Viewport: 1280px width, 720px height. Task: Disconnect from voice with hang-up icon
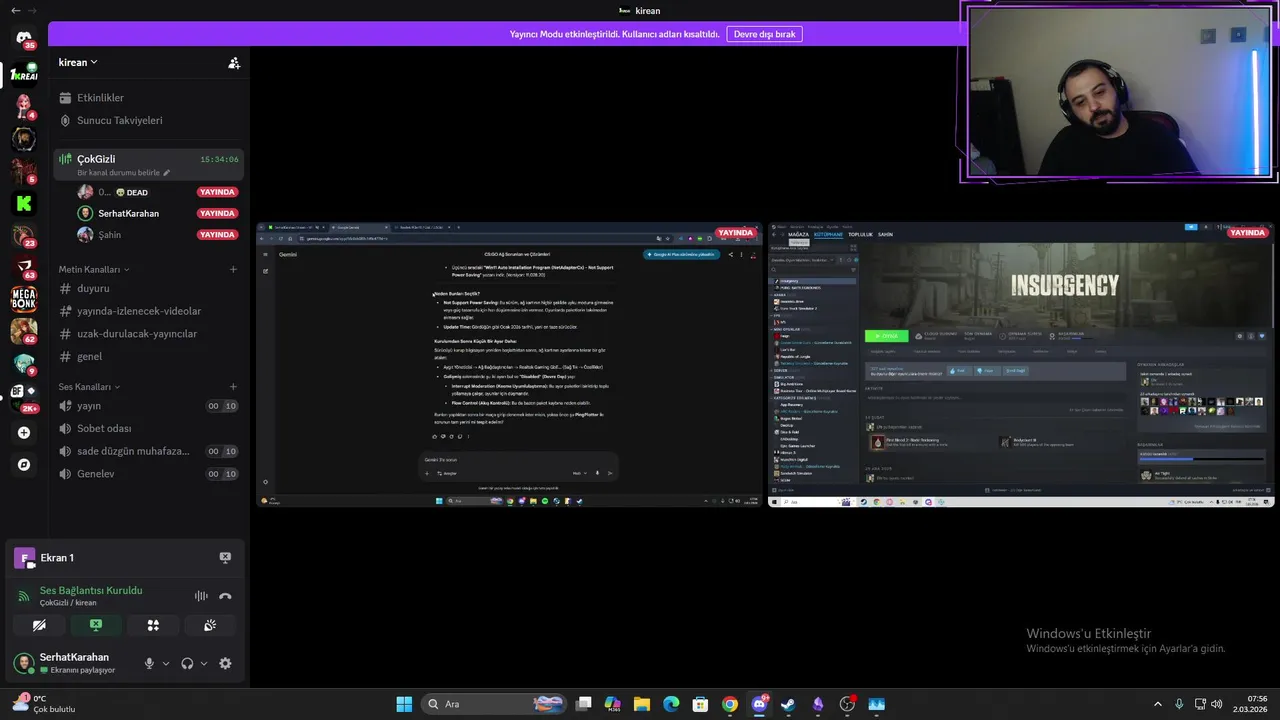tap(225, 596)
